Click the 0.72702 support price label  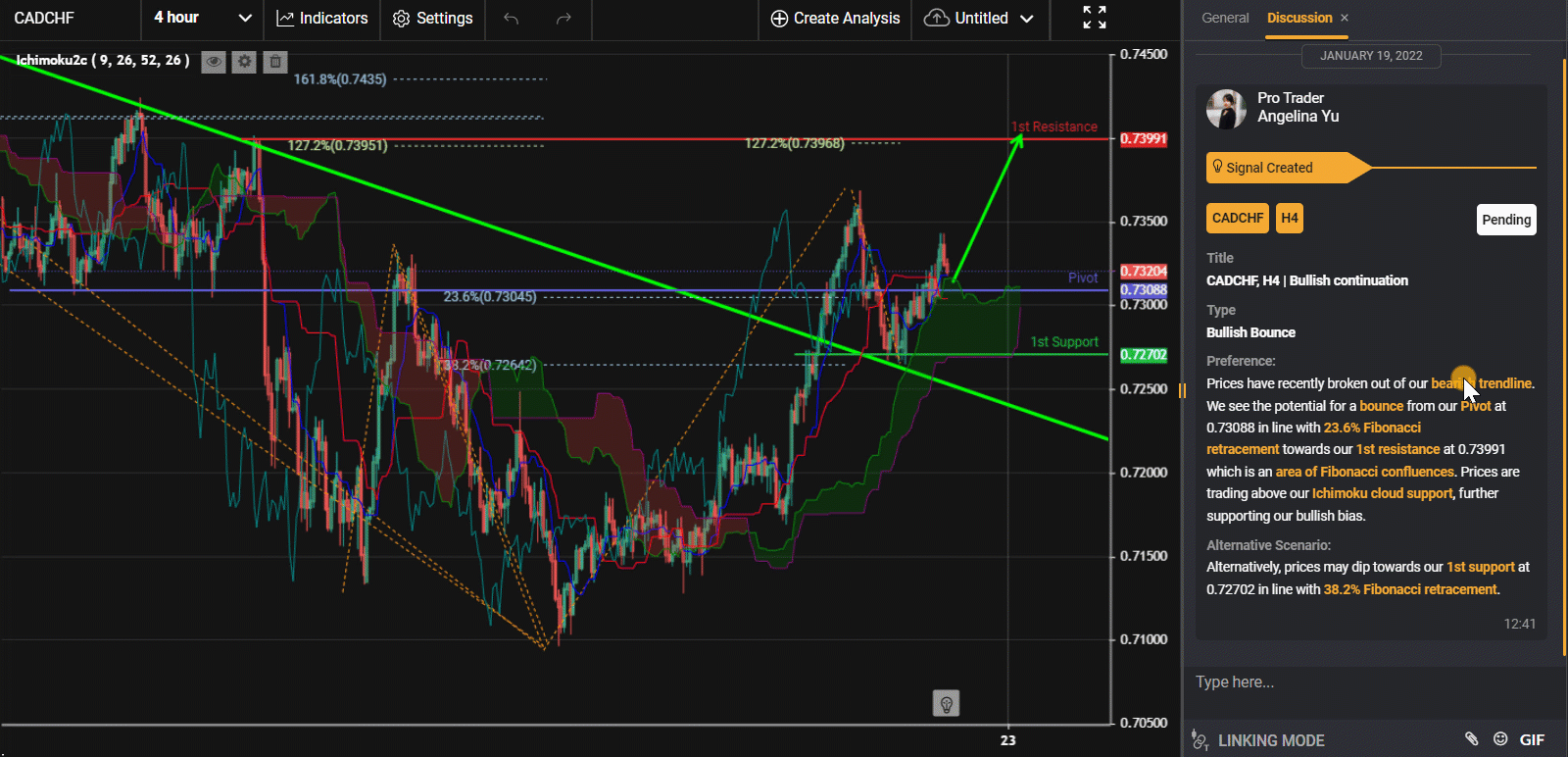click(x=1144, y=354)
